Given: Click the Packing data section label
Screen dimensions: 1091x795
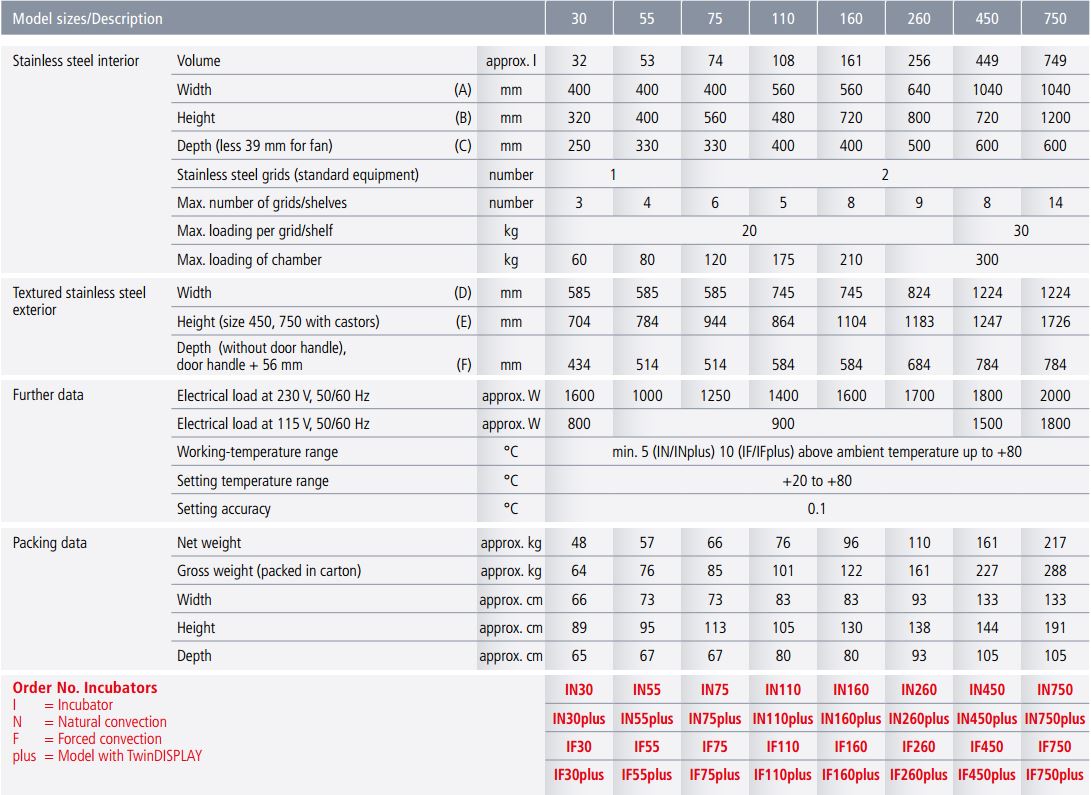Looking at the screenshot, I should point(50,543).
